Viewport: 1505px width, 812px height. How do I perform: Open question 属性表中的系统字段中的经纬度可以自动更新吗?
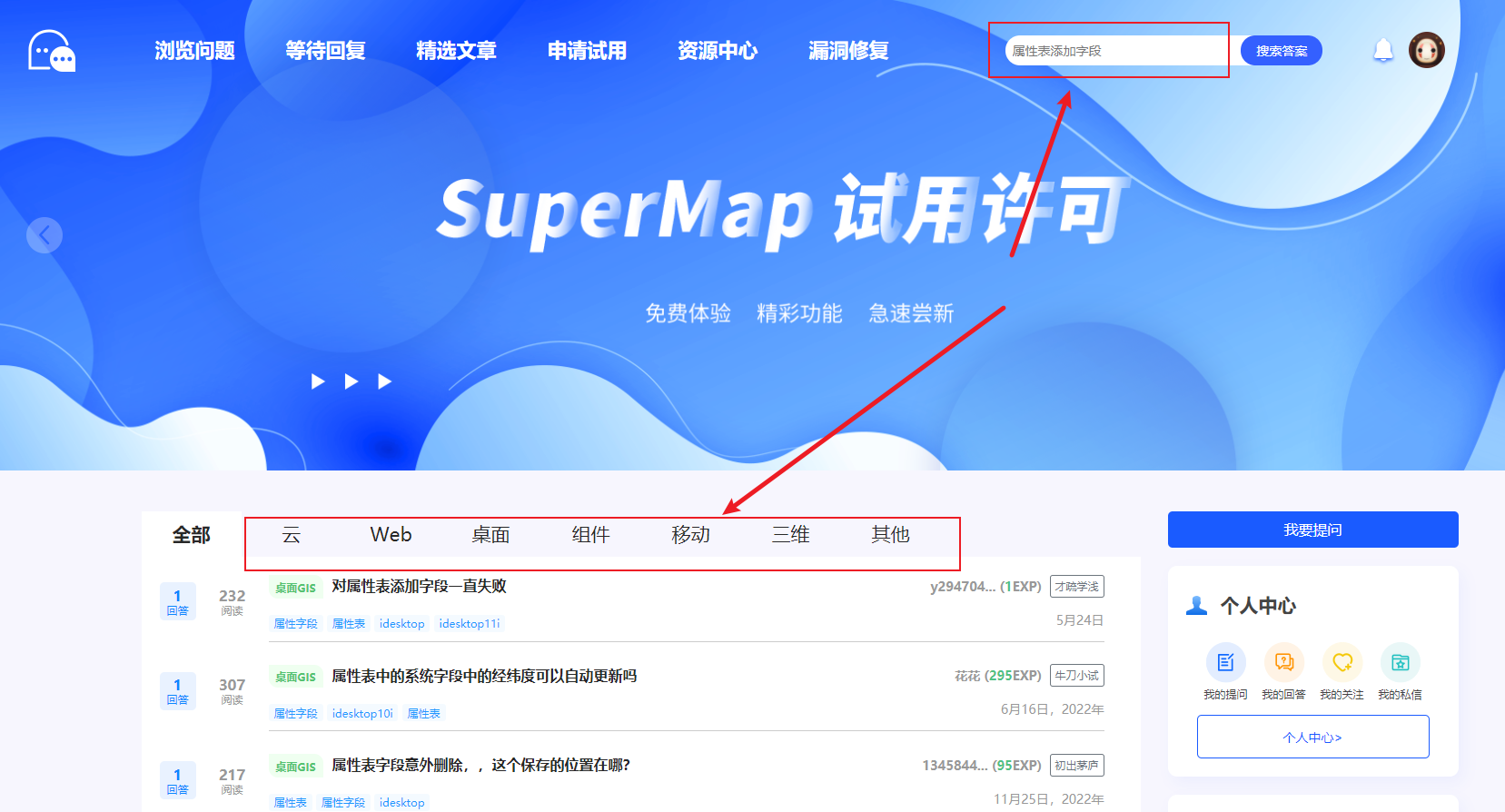click(484, 676)
